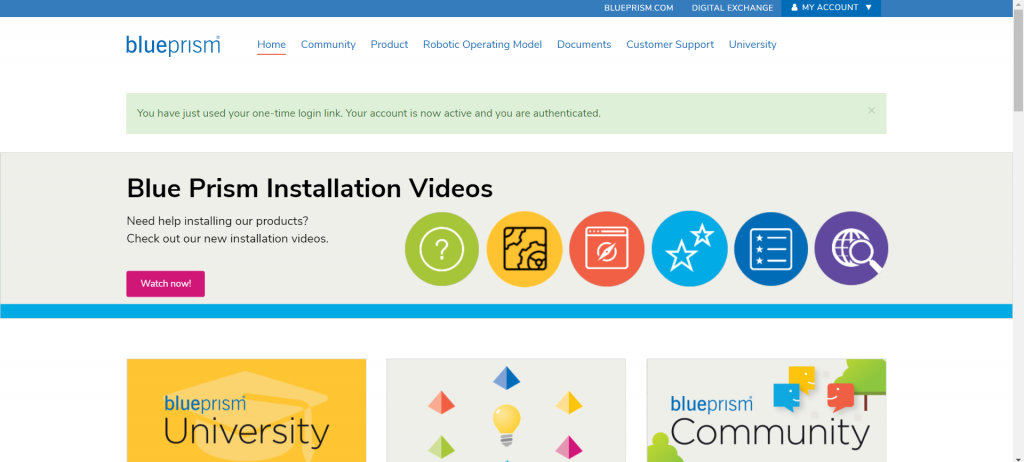Click the purple globe search circle icon
This screenshot has height=462, width=1024.
852,248
